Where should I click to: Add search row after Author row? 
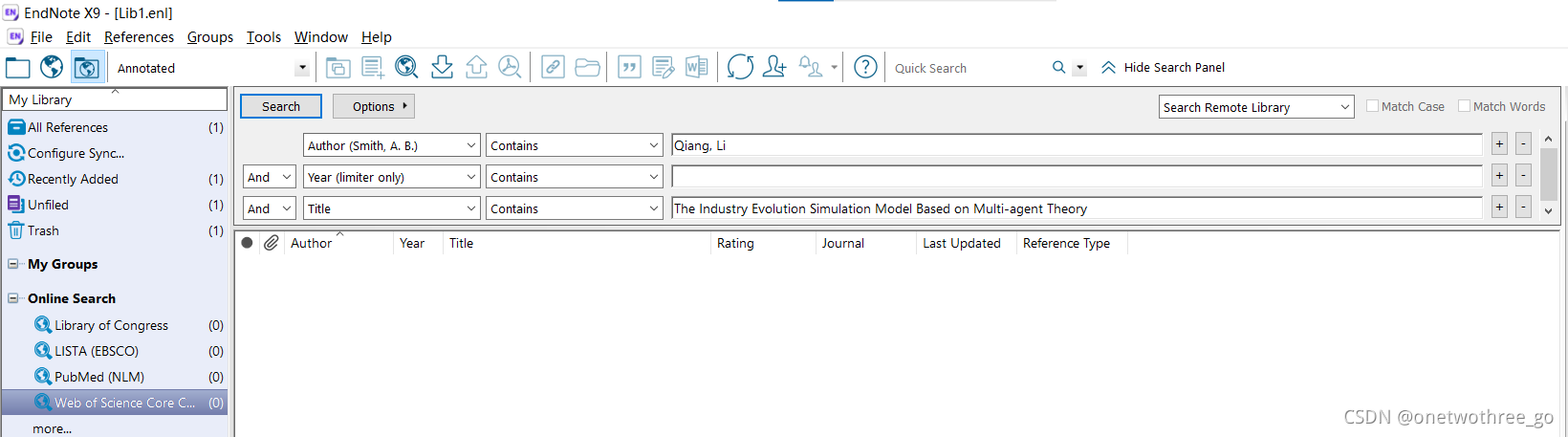pyautogui.click(x=1499, y=144)
